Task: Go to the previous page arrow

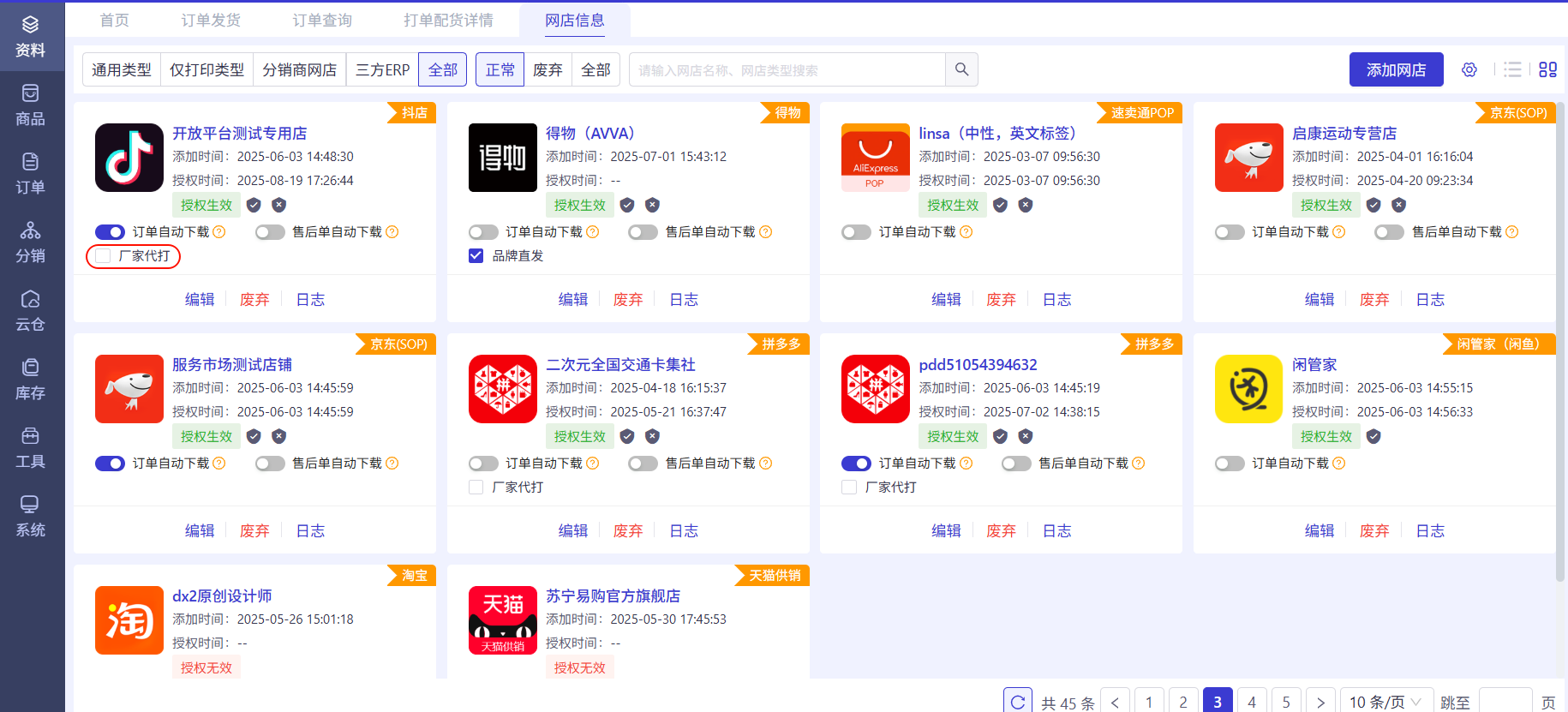Action: pos(1115,702)
